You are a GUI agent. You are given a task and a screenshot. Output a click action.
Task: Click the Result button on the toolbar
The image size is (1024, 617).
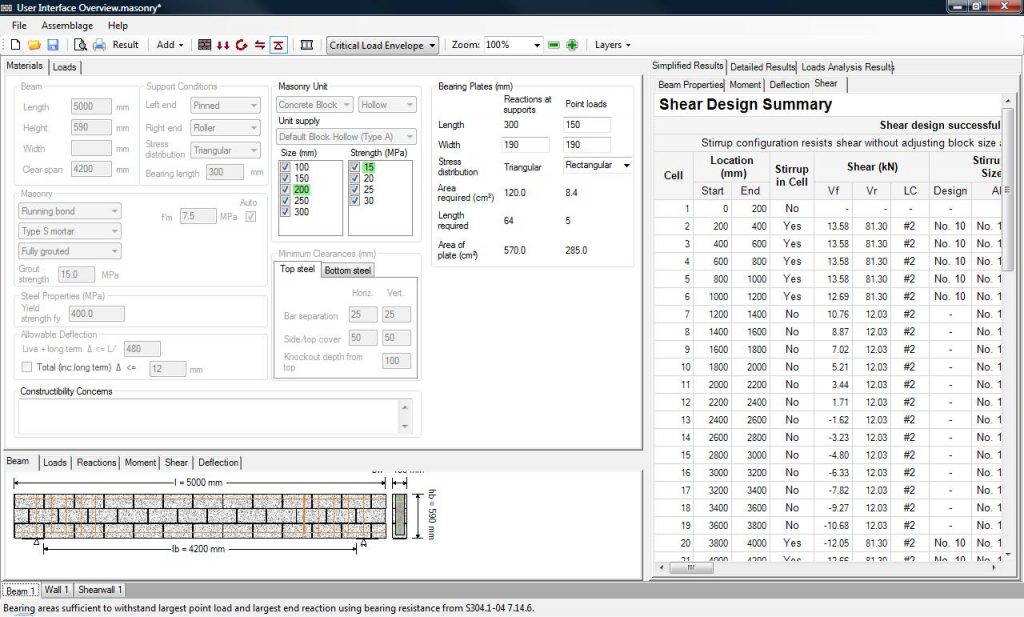coord(125,45)
